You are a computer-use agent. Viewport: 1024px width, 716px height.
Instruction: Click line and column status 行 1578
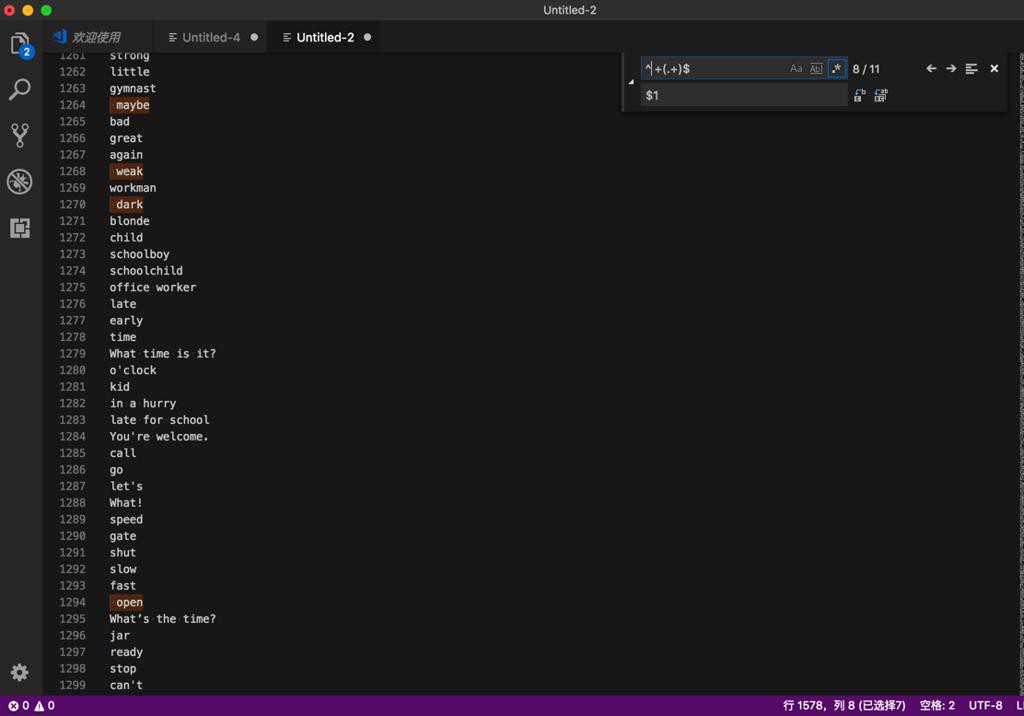844,706
